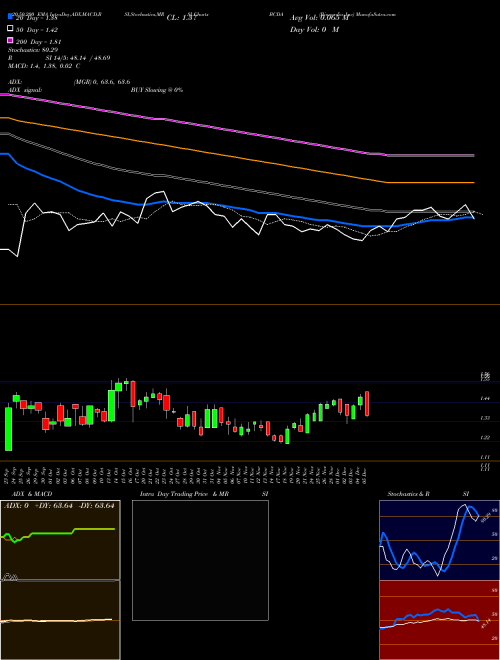Open the 'ADX & MACD' panel title
This screenshot has width=500, height=660.
(32, 494)
